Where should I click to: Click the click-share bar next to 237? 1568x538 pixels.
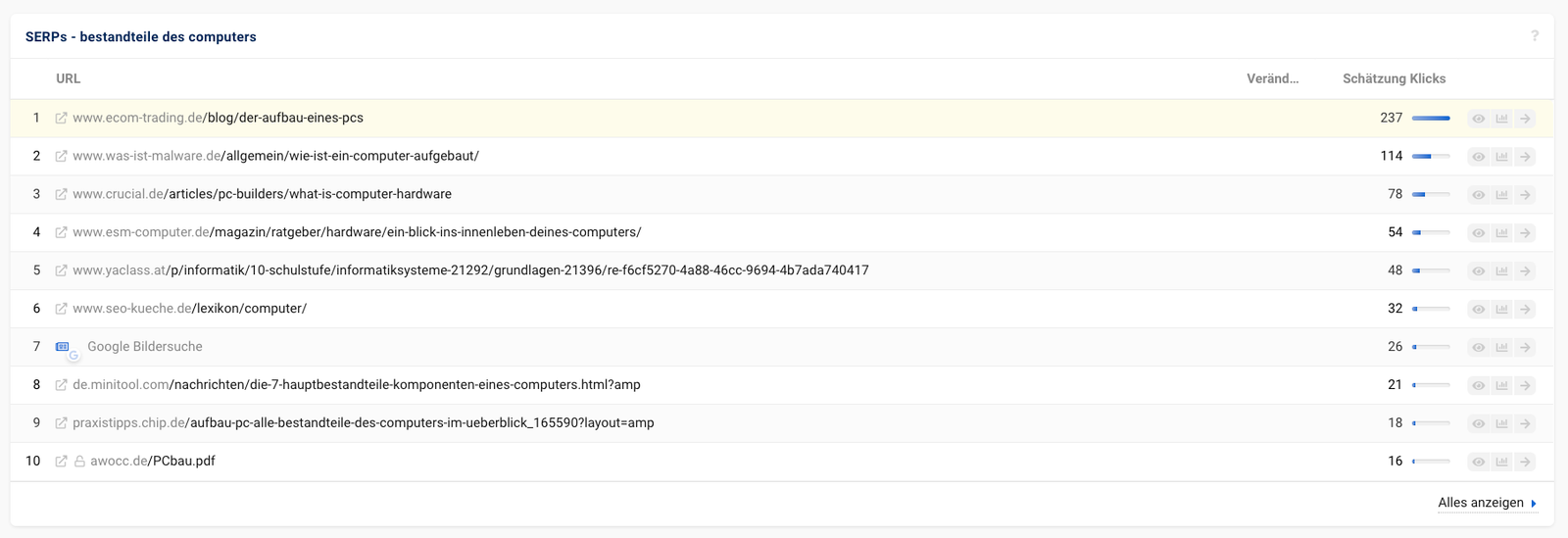coord(1431,119)
